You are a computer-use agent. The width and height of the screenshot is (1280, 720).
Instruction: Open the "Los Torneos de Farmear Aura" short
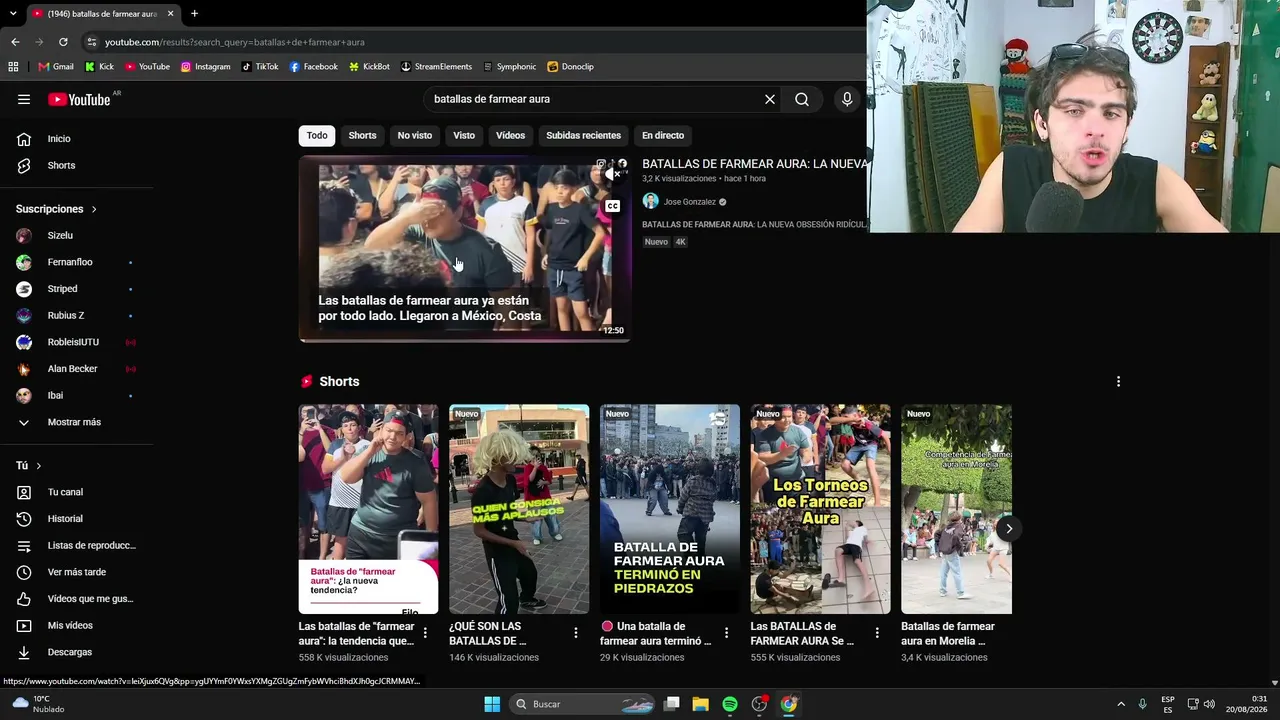(820, 509)
